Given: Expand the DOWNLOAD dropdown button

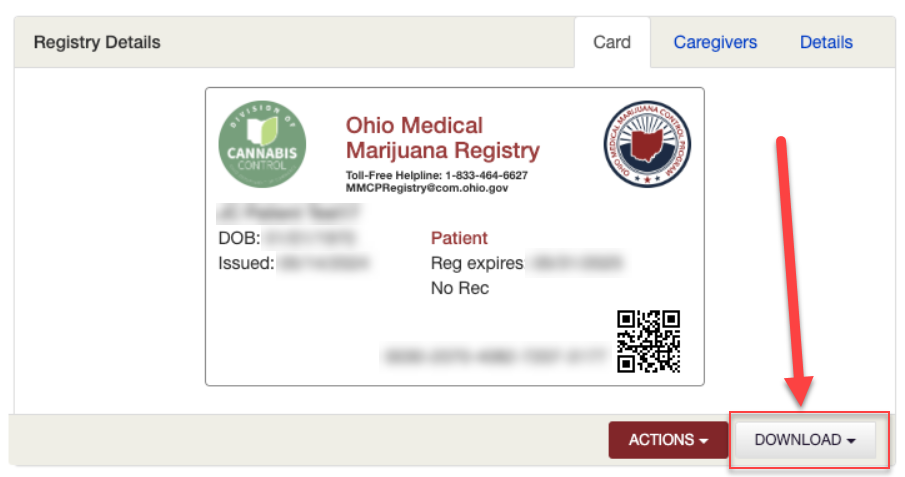Looking at the screenshot, I should point(805,440).
